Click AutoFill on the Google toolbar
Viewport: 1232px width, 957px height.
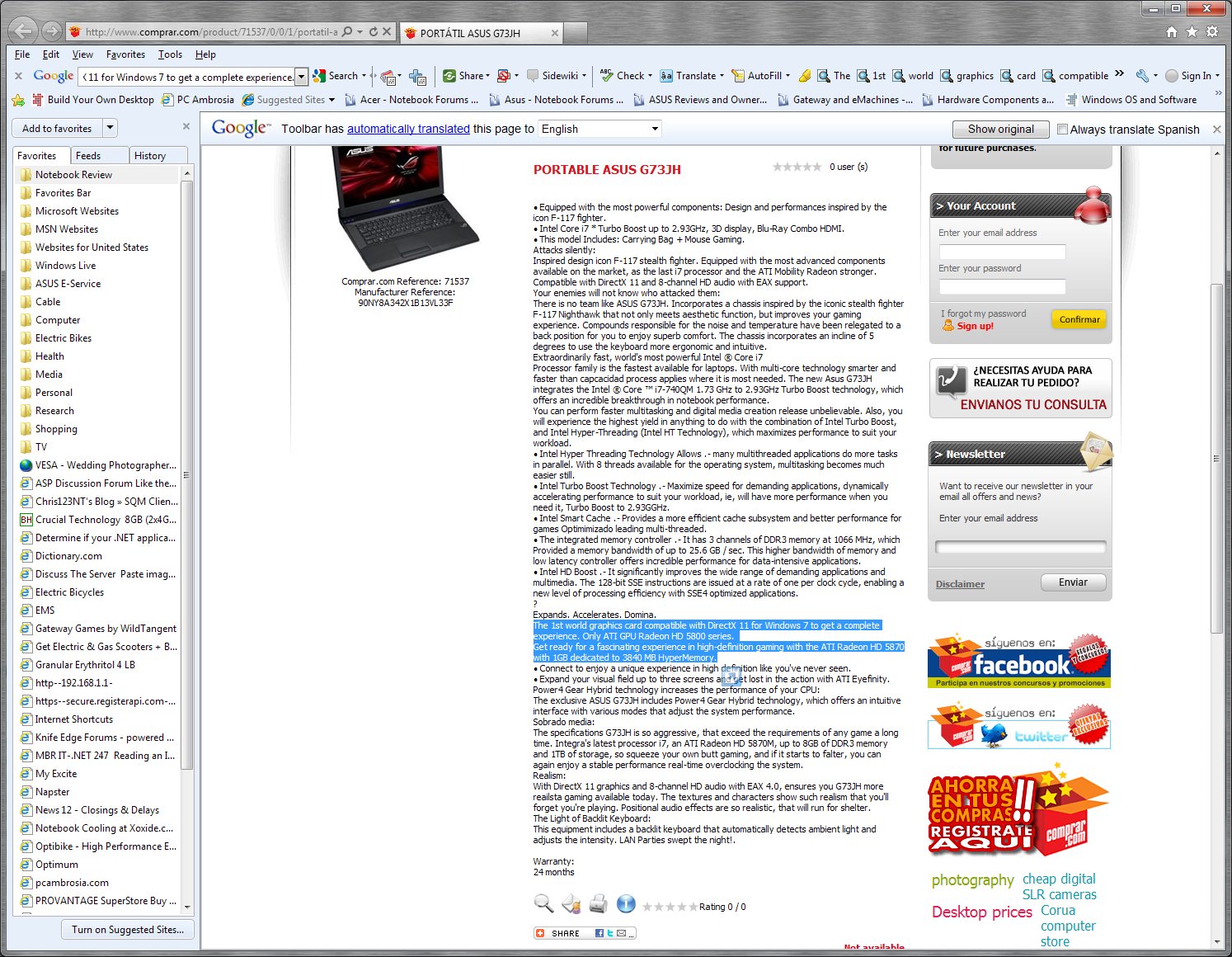pyautogui.click(x=757, y=76)
